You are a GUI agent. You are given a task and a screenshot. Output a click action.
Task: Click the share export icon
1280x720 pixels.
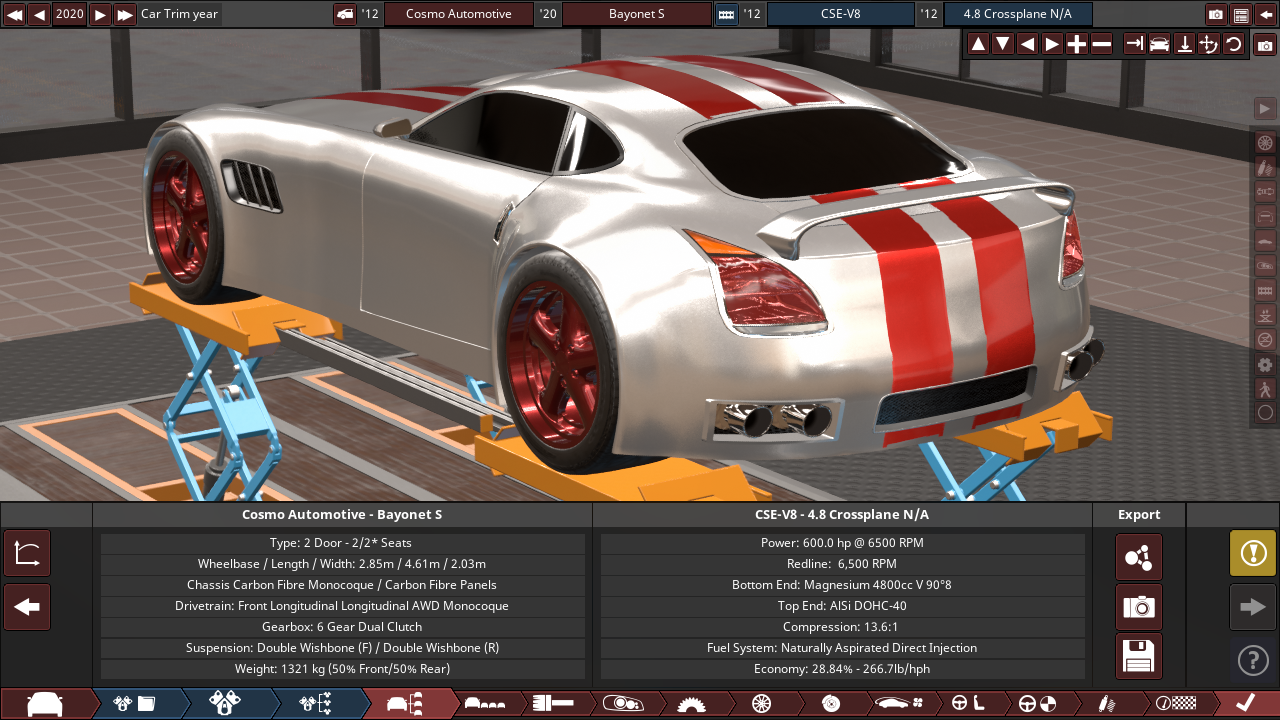pos(1139,557)
